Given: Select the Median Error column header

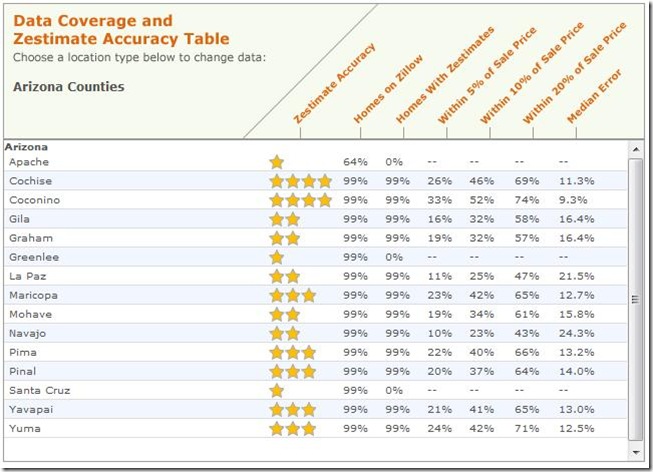Looking at the screenshot, I should [594, 96].
